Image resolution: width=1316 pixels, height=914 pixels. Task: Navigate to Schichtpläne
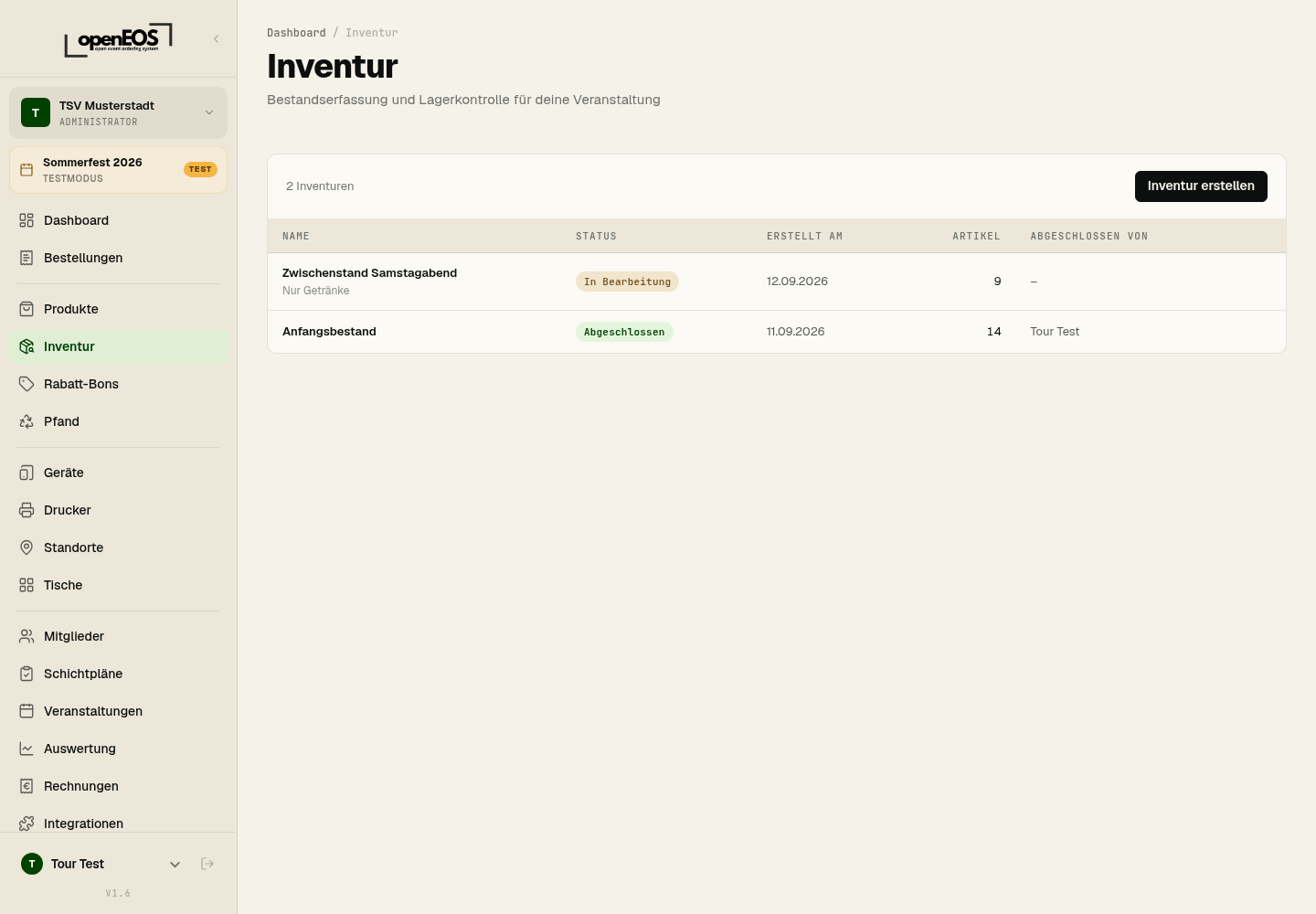[x=118, y=674]
